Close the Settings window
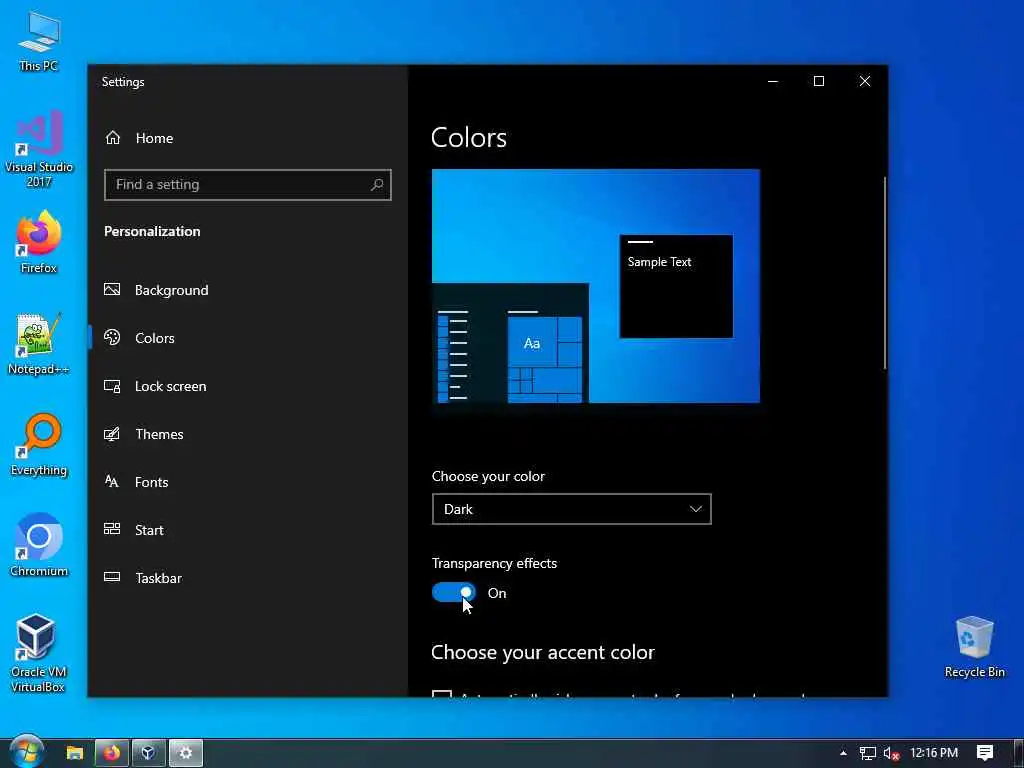 tap(865, 82)
